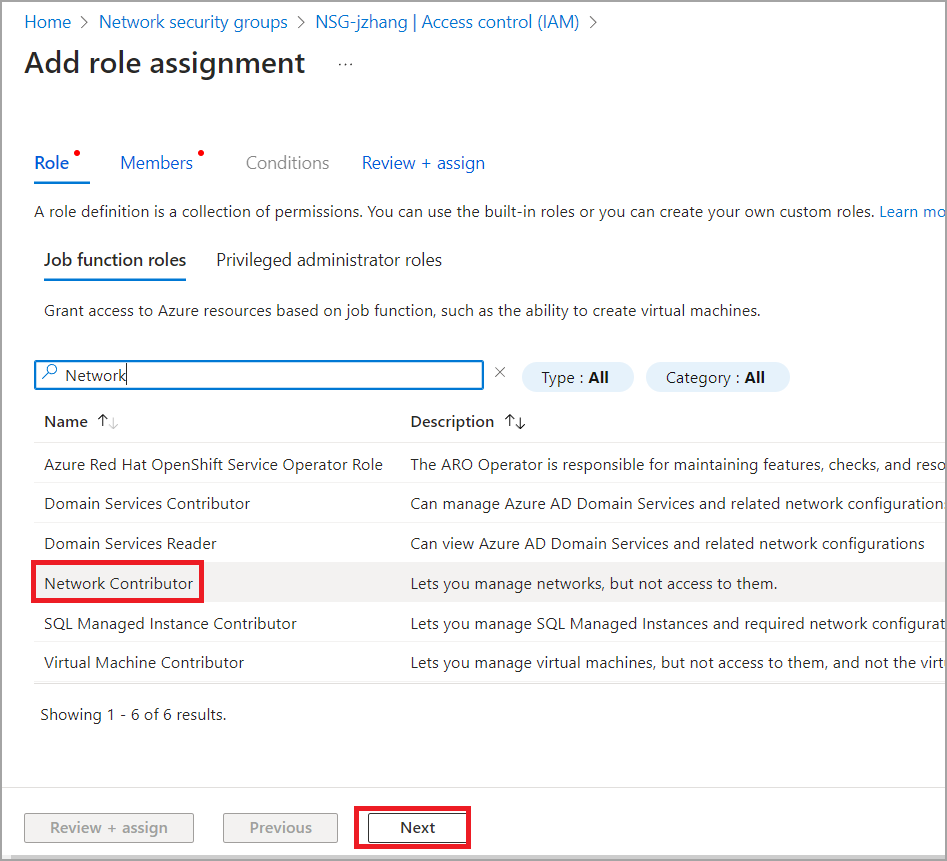Sort roles by Name column arrows

[108, 422]
